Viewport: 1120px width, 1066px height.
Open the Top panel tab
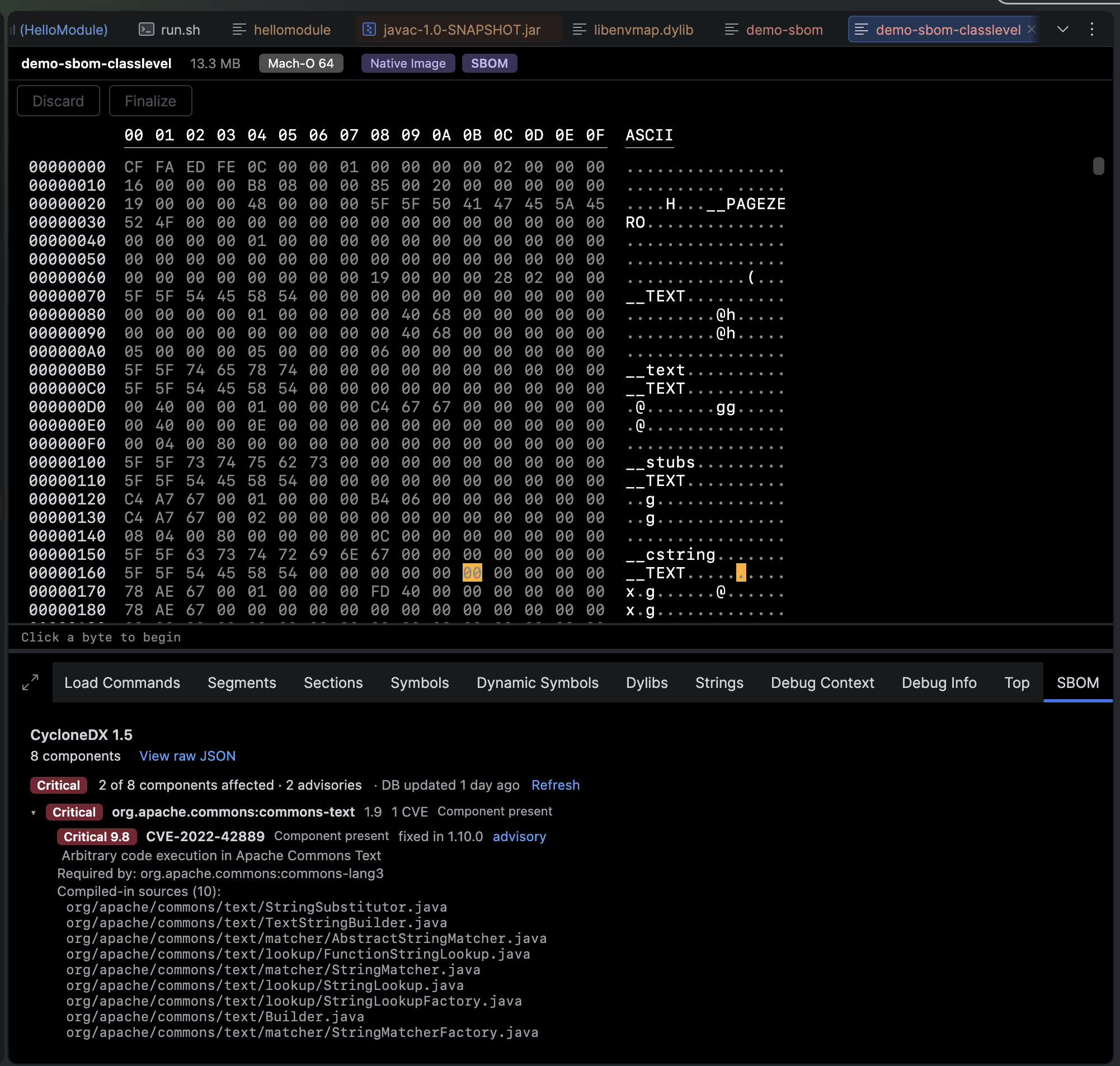tap(1017, 682)
